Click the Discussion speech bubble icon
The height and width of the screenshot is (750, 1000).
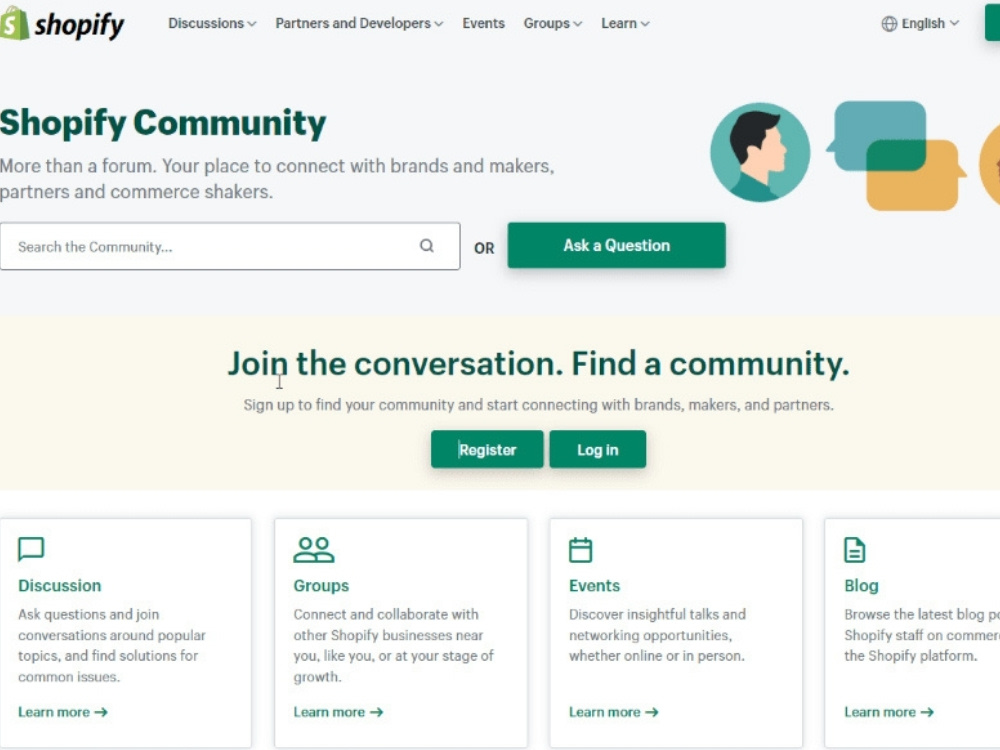31,549
